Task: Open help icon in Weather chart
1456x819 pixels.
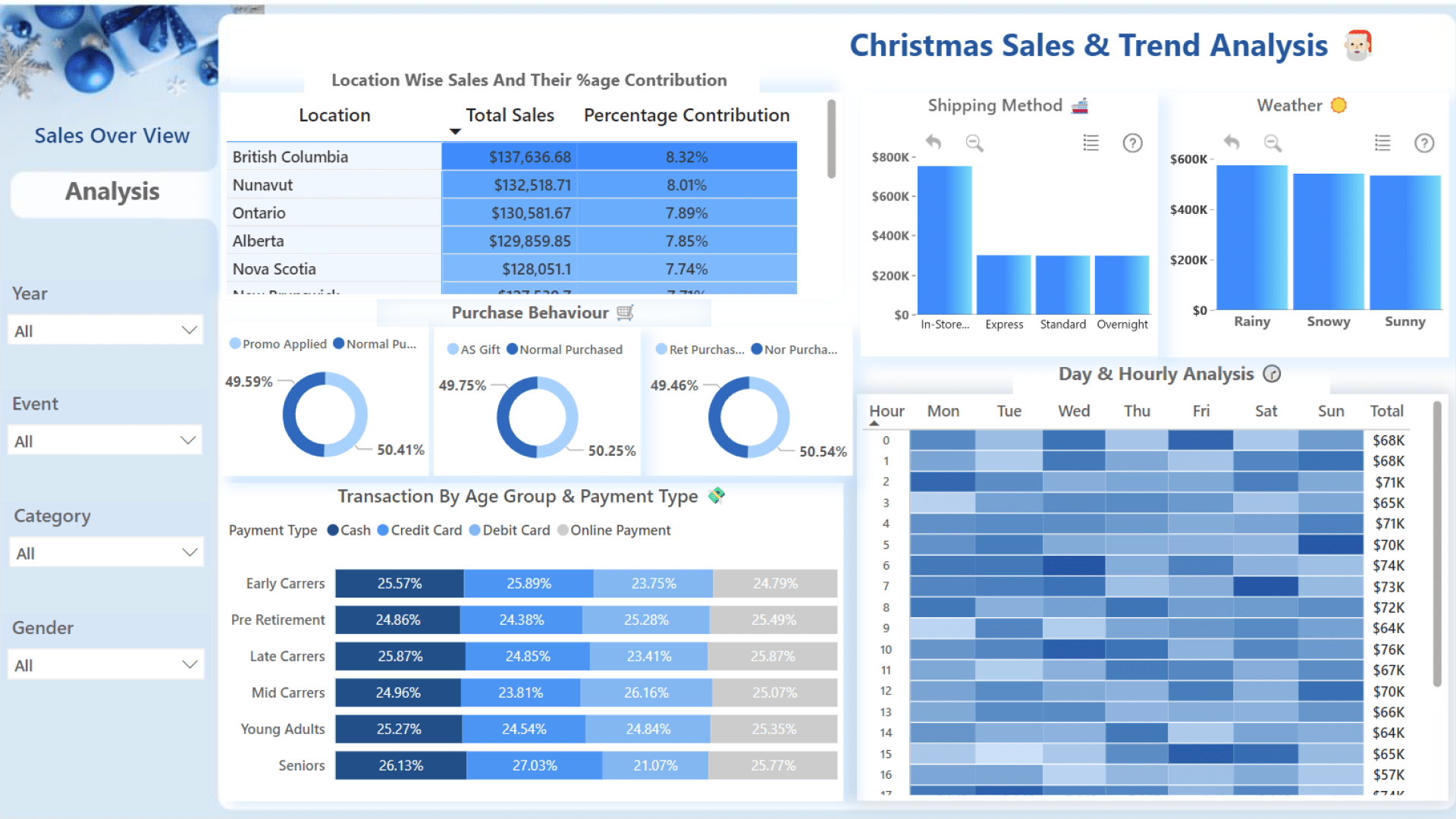Action: pos(1424,143)
